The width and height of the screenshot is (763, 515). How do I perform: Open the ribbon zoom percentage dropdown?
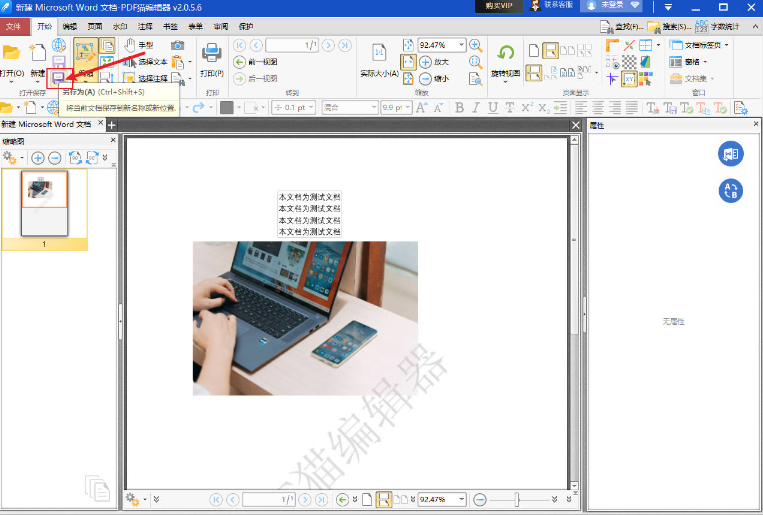461,45
